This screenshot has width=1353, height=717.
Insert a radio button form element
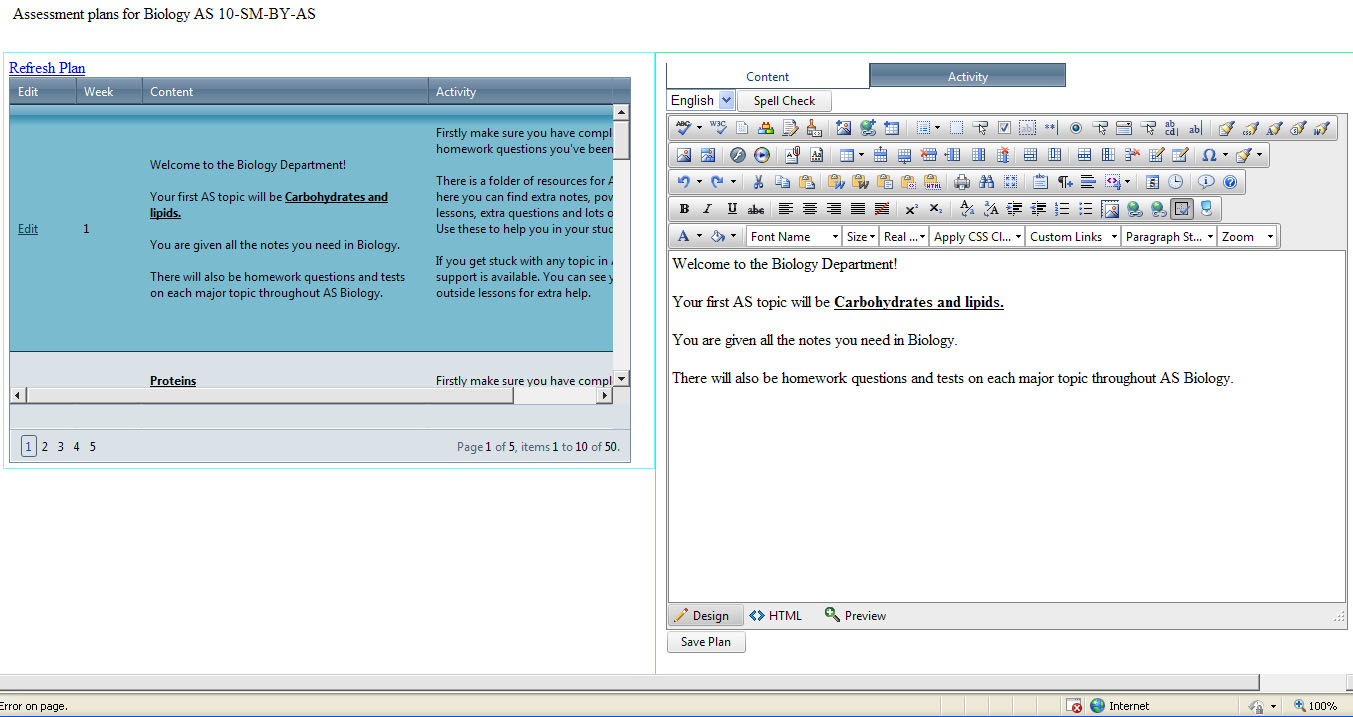point(1076,128)
